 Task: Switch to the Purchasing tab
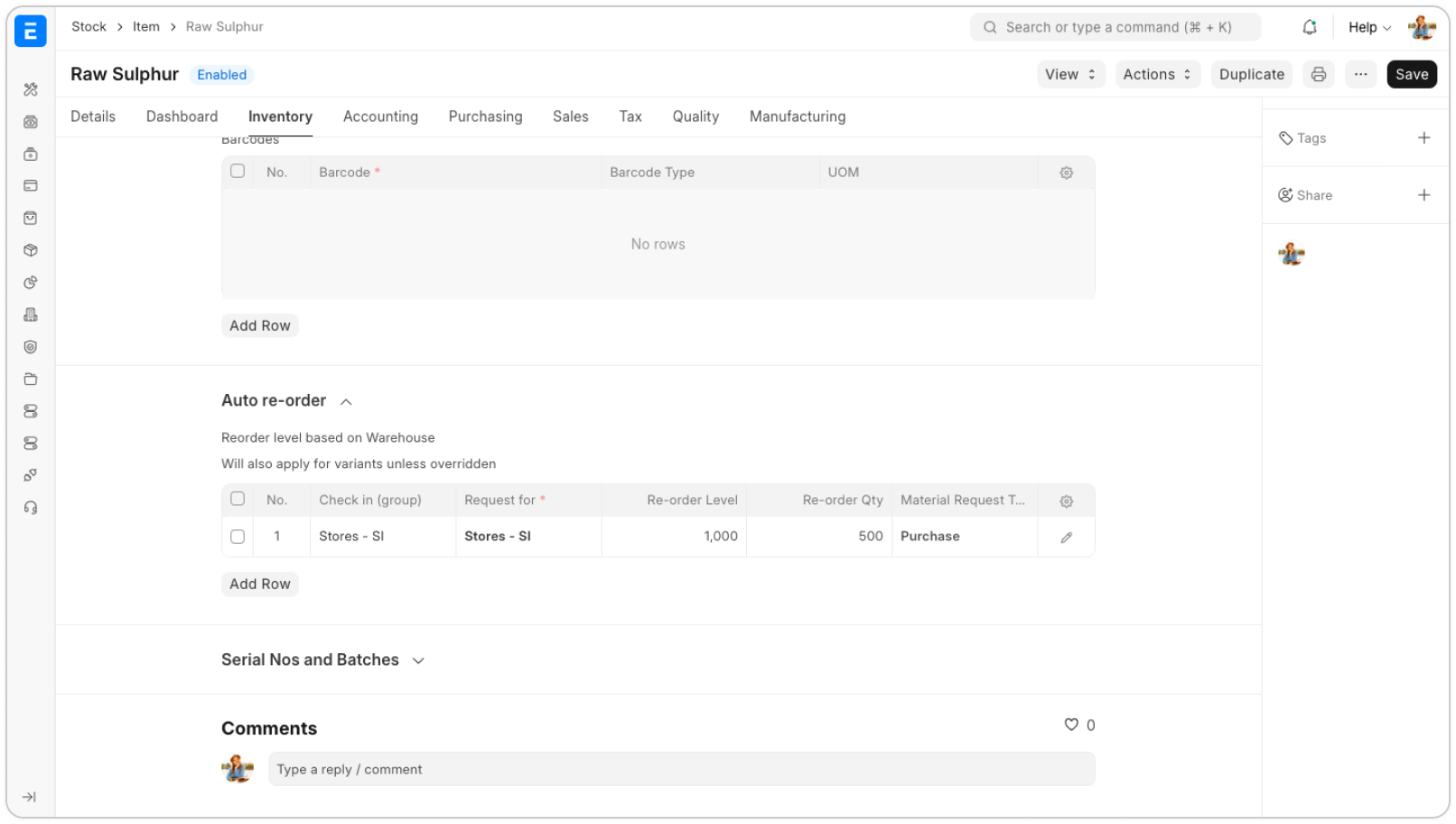(485, 117)
